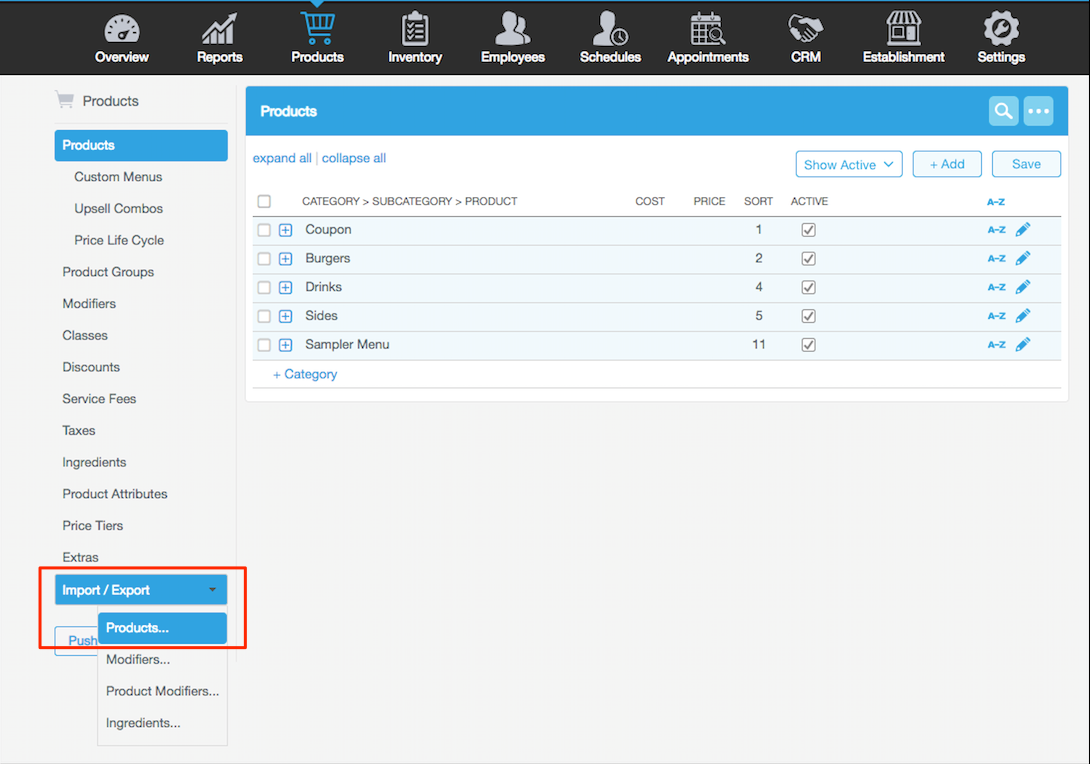Click the expand all link
The image size is (1090, 764).
(x=282, y=158)
